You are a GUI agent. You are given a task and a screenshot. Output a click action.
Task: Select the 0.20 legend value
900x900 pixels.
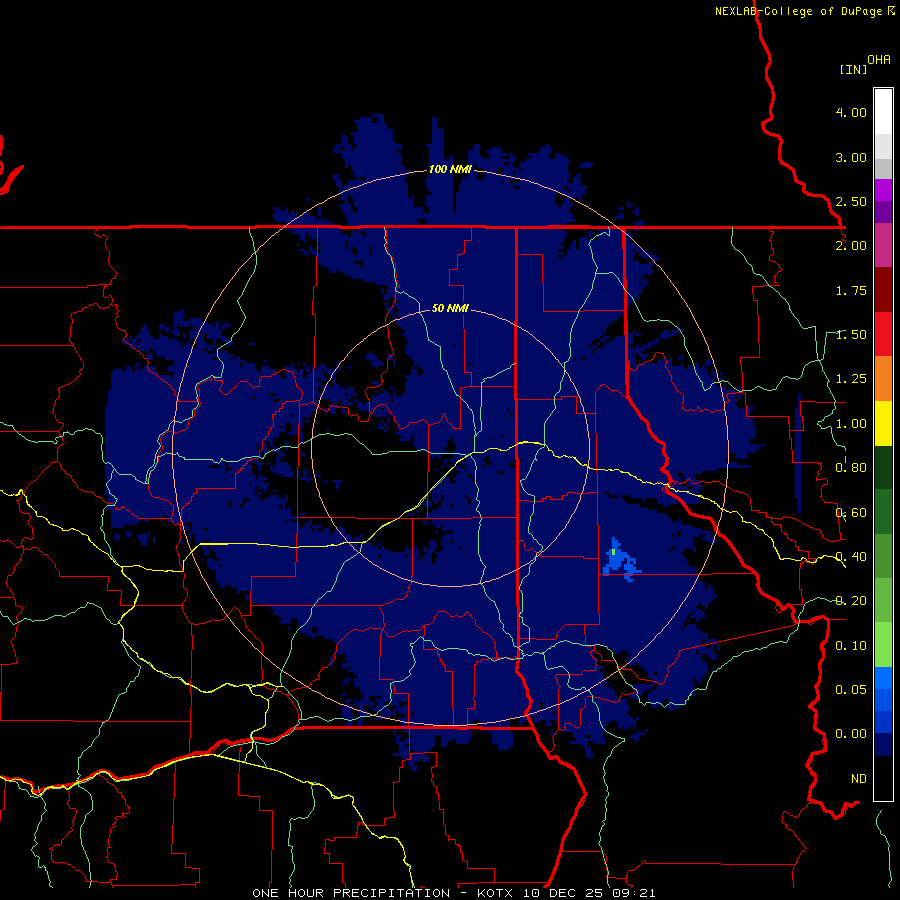pos(851,601)
